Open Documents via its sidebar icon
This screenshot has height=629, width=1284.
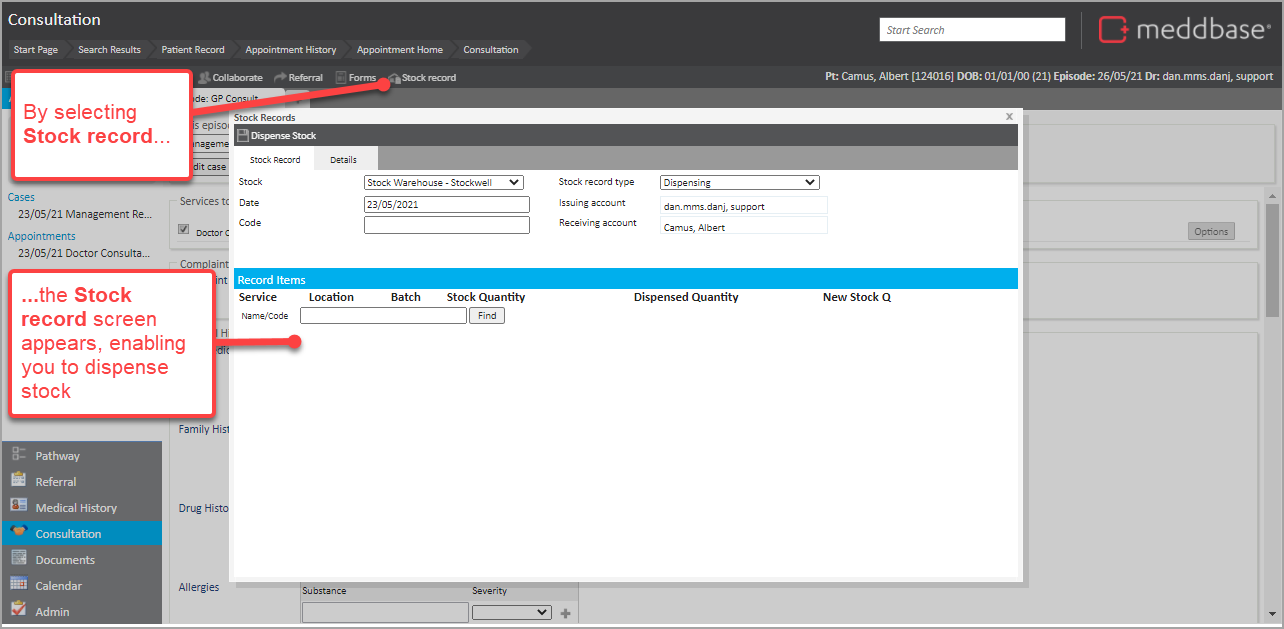point(19,559)
